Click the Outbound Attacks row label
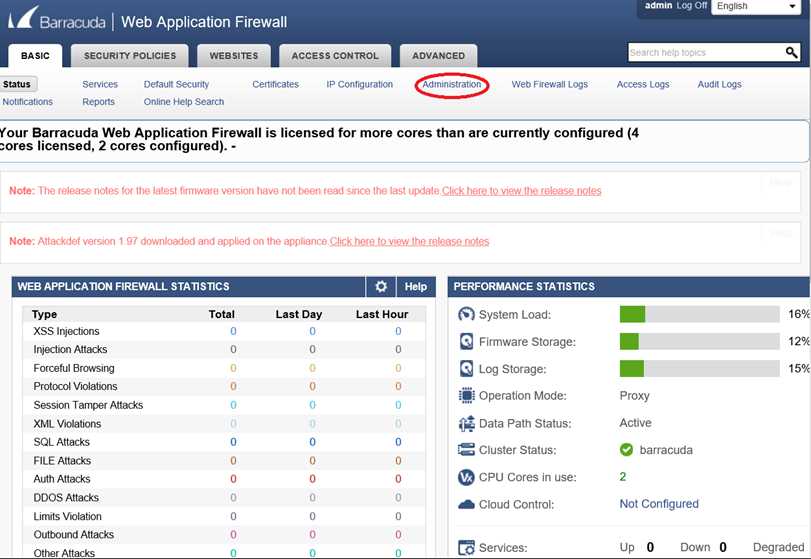Image resolution: width=811 pixels, height=559 pixels. click(x=73, y=535)
